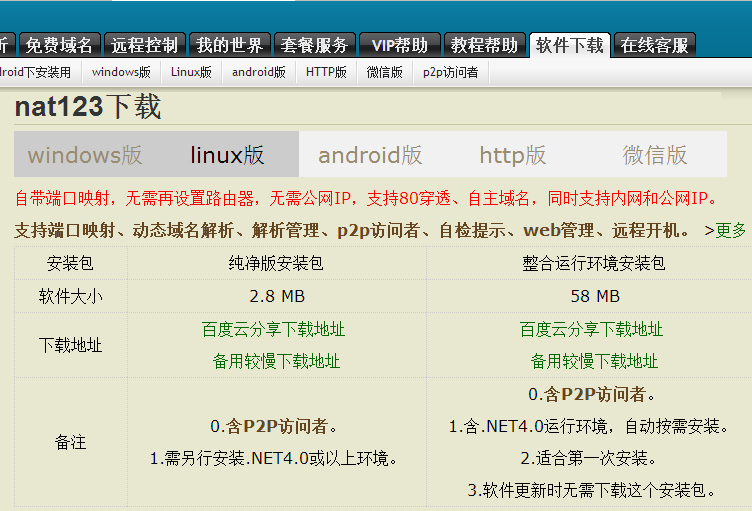Image resolution: width=752 pixels, height=511 pixels.
Task: Open the 套餐服务 navigation tab
Action: [x=315, y=45]
